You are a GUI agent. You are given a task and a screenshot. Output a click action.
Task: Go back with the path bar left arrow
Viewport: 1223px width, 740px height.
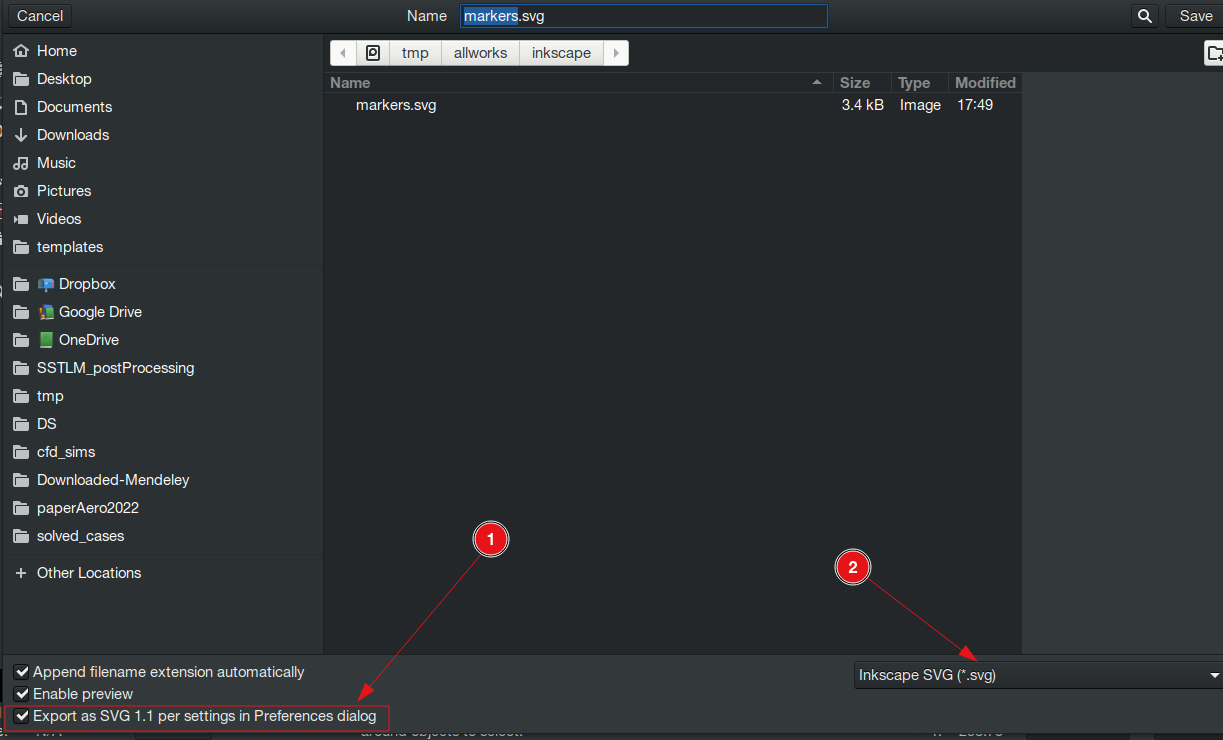[344, 53]
